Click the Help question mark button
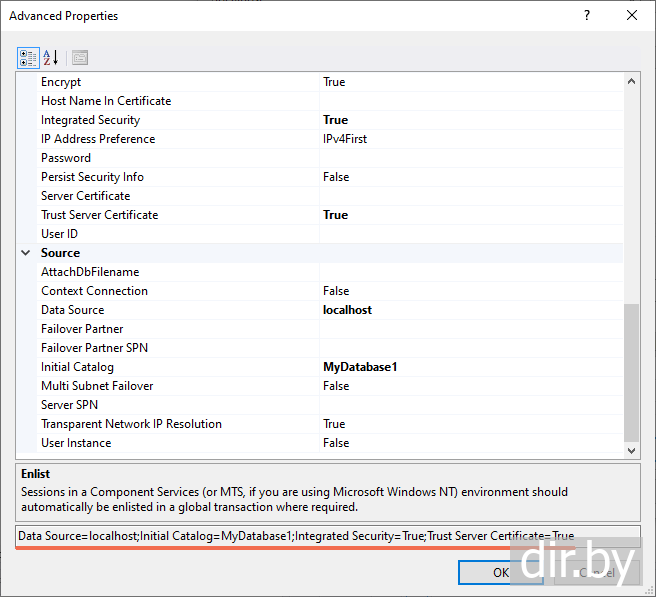This screenshot has width=656, height=597. (586, 16)
